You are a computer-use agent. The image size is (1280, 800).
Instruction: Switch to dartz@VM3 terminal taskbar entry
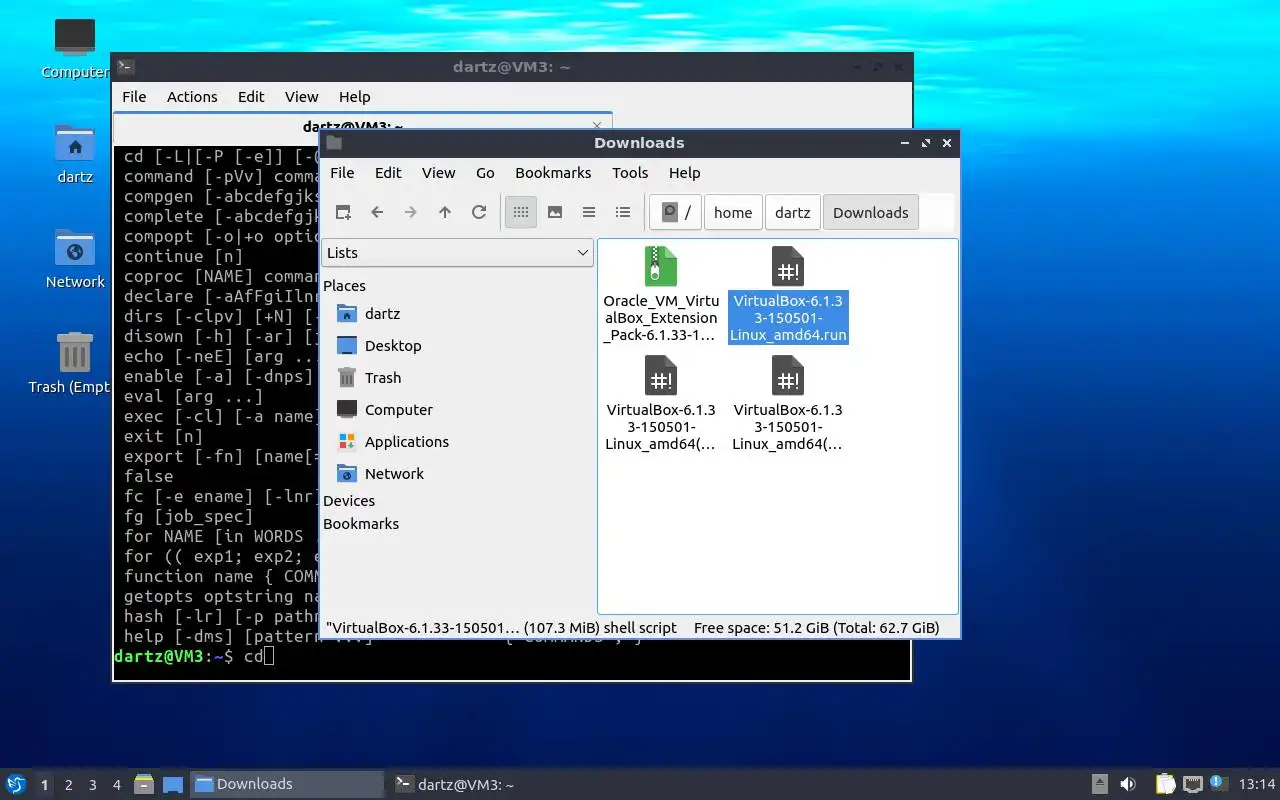pyautogui.click(x=485, y=784)
